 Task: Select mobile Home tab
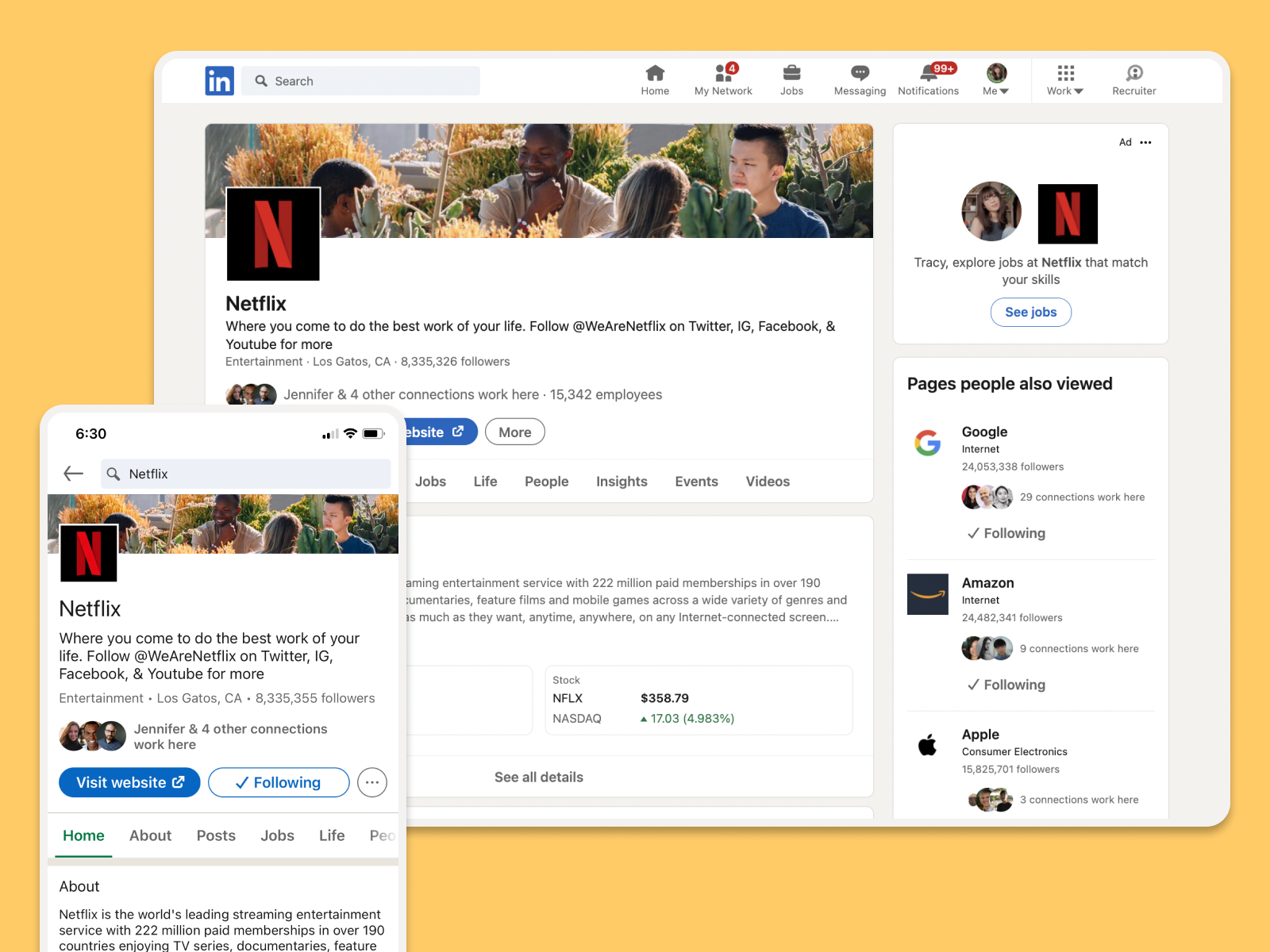click(83, 835)
